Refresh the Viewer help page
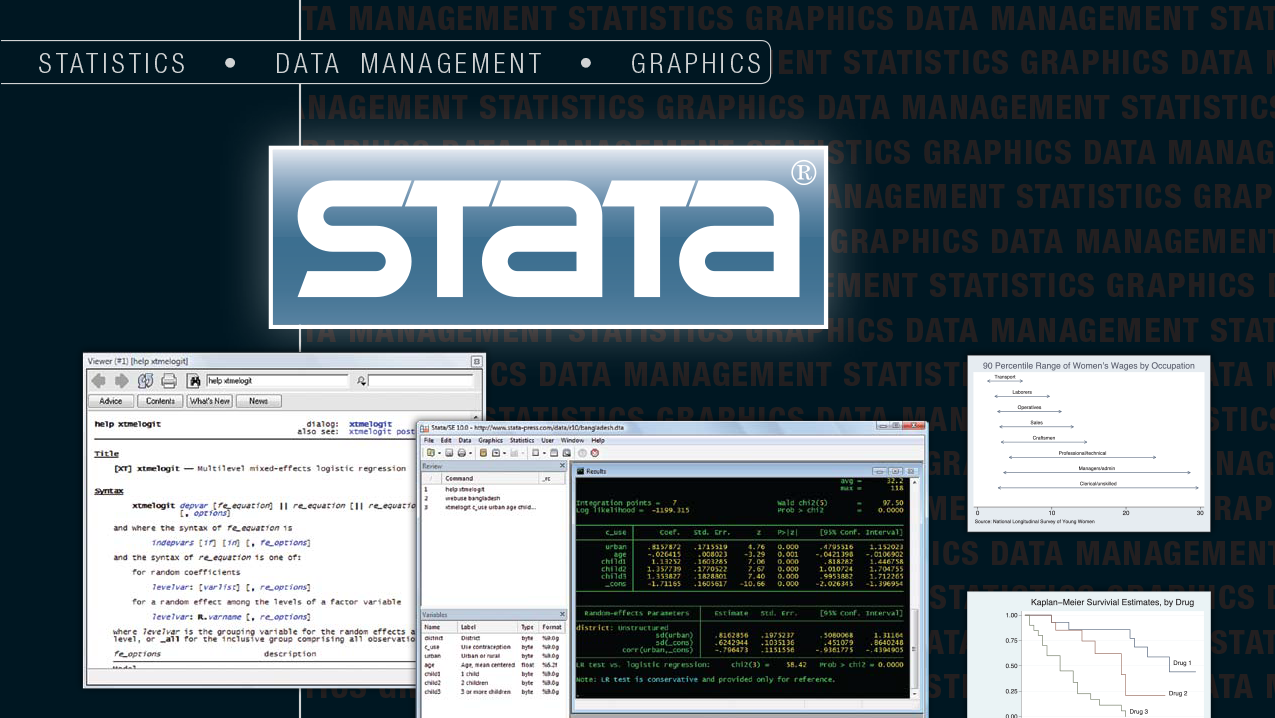 coord(146,381)
